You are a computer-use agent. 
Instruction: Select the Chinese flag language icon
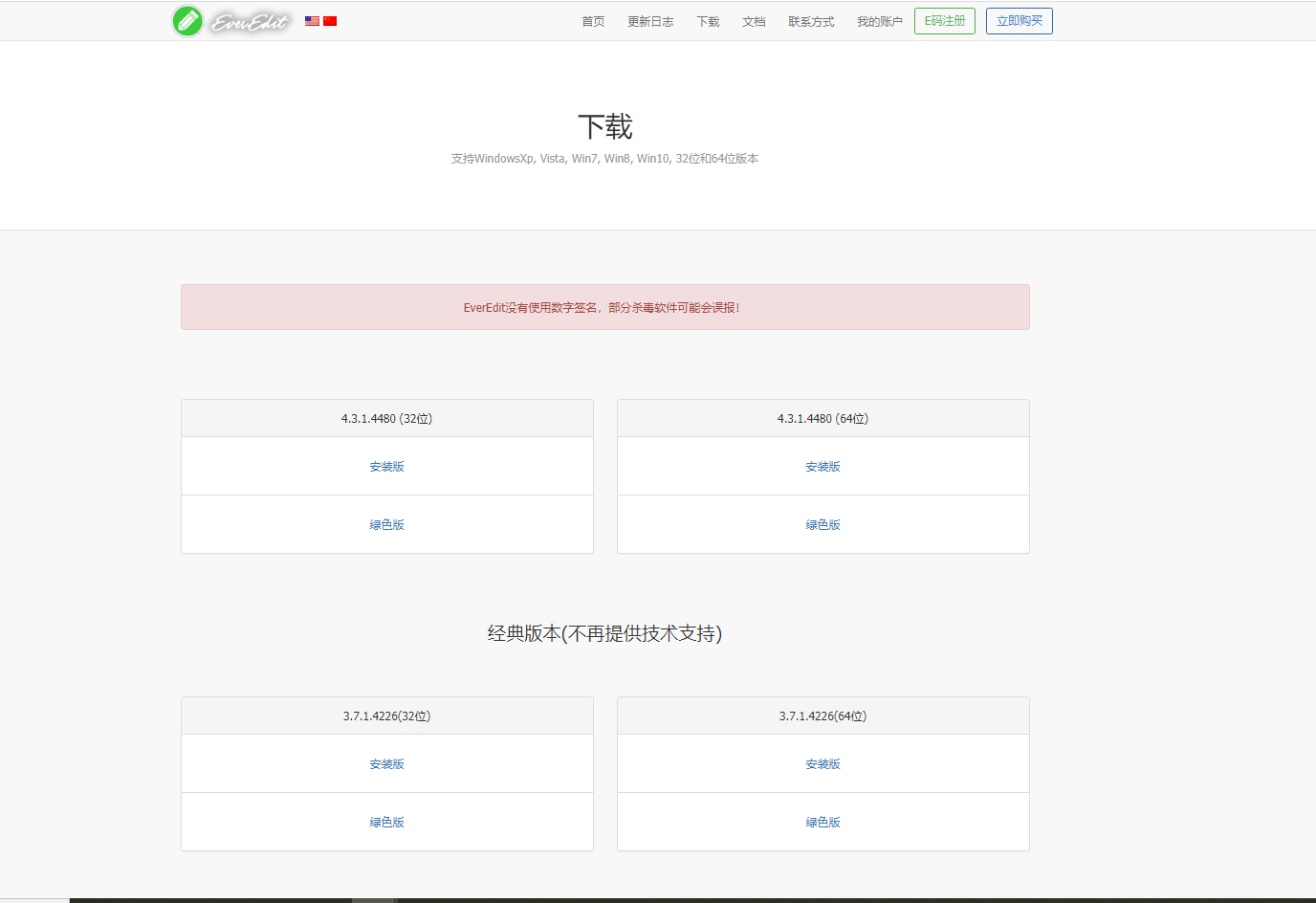tap(330, 20)
